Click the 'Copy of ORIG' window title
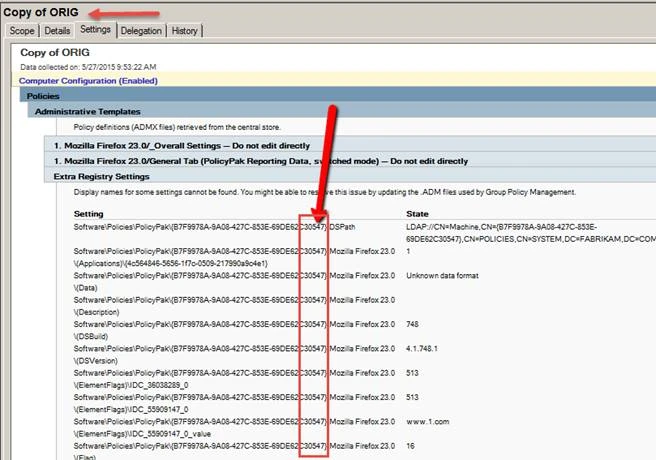656x460 pixels. [43, 11]
